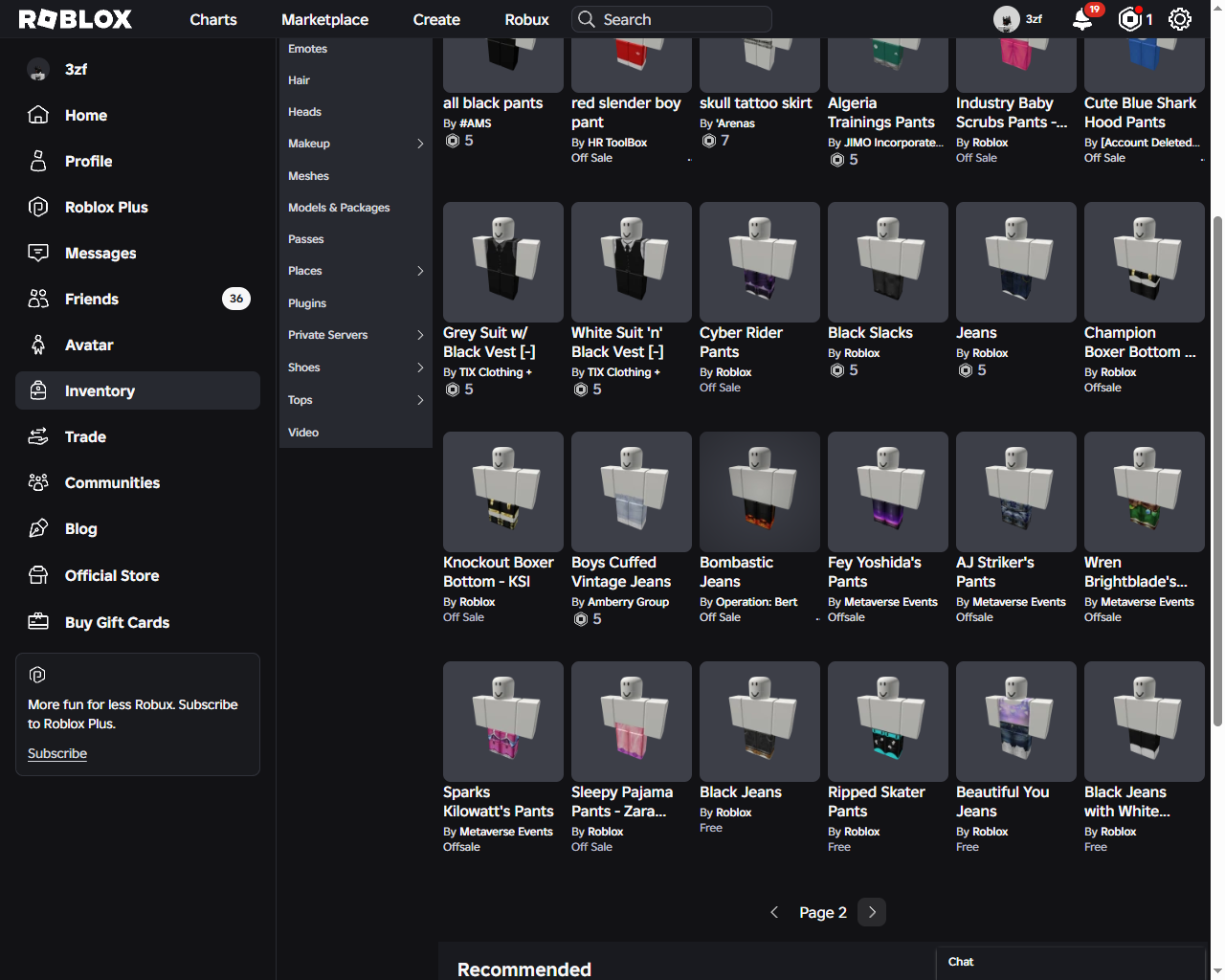
Task: Open the Robux balance icon
Action: point(1130,19)
